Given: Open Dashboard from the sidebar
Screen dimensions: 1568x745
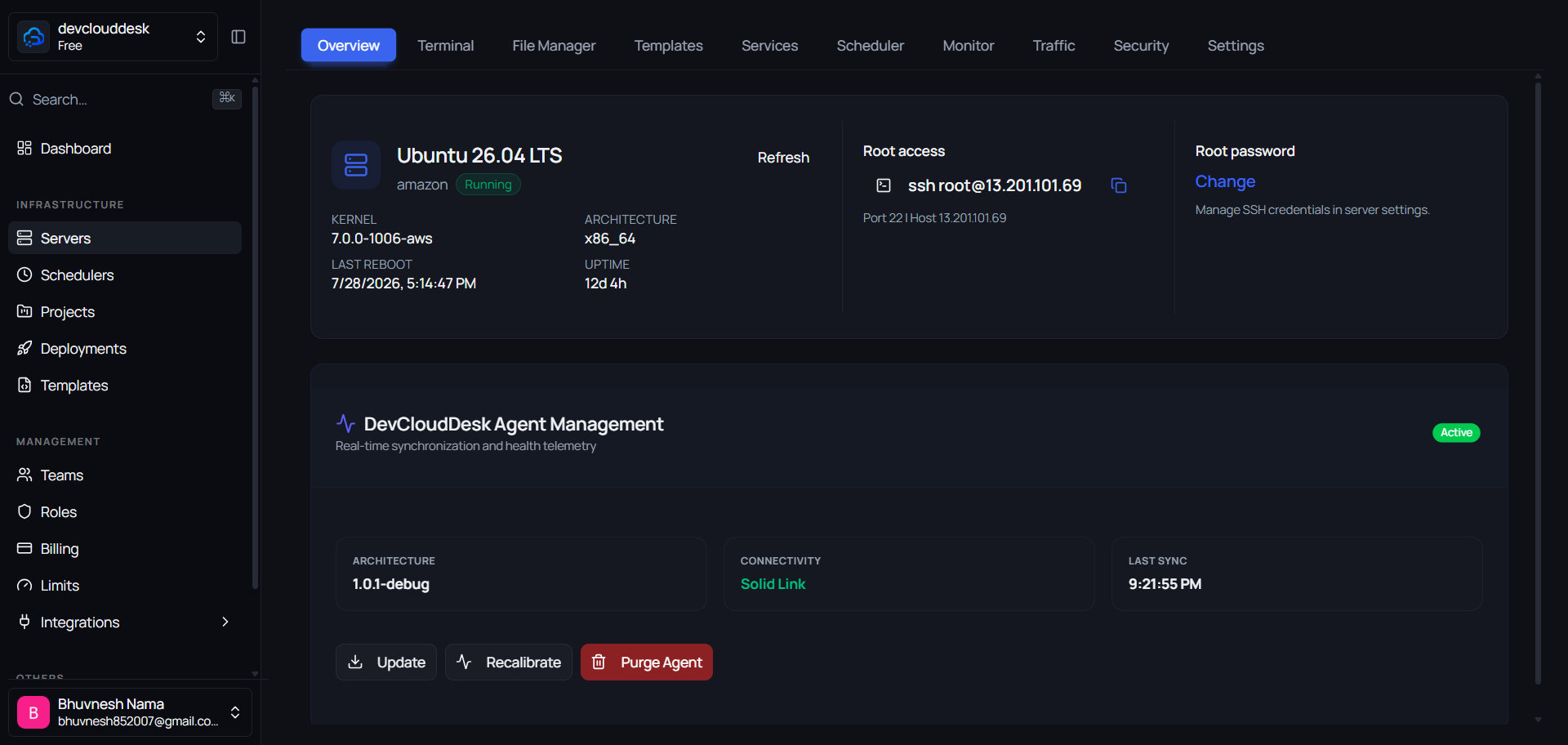Looking at the screenshot, I should tap(125, 148).
